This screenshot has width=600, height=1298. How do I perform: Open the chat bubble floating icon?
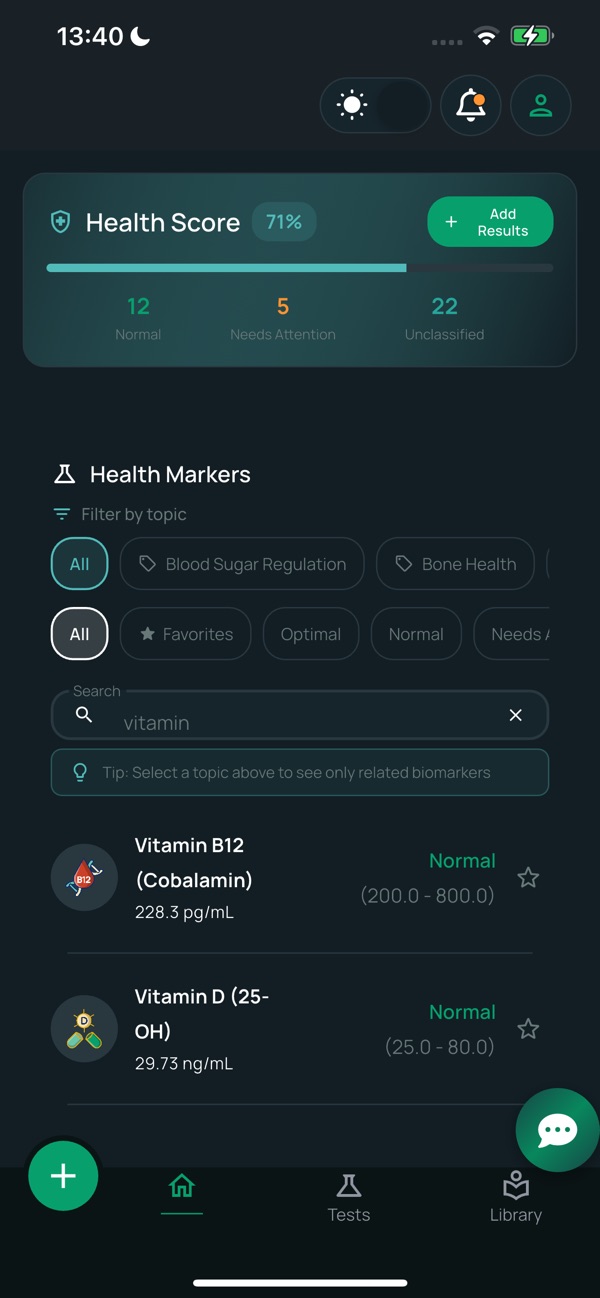pyautogui.click(x=557, y=1130)
